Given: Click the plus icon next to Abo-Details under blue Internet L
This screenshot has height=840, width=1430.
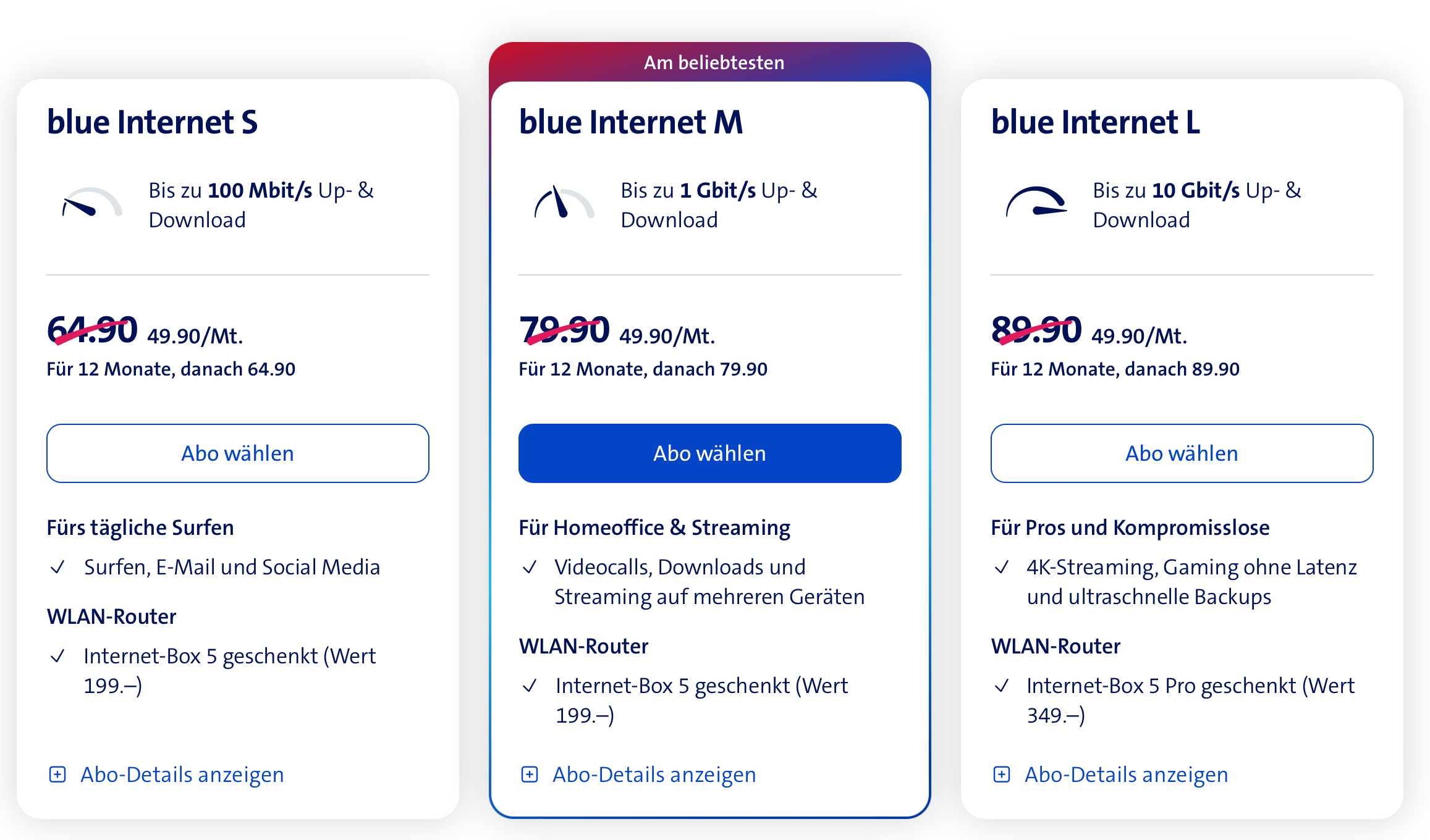Looking at the screenshot, I should (x=1002, y=774).
